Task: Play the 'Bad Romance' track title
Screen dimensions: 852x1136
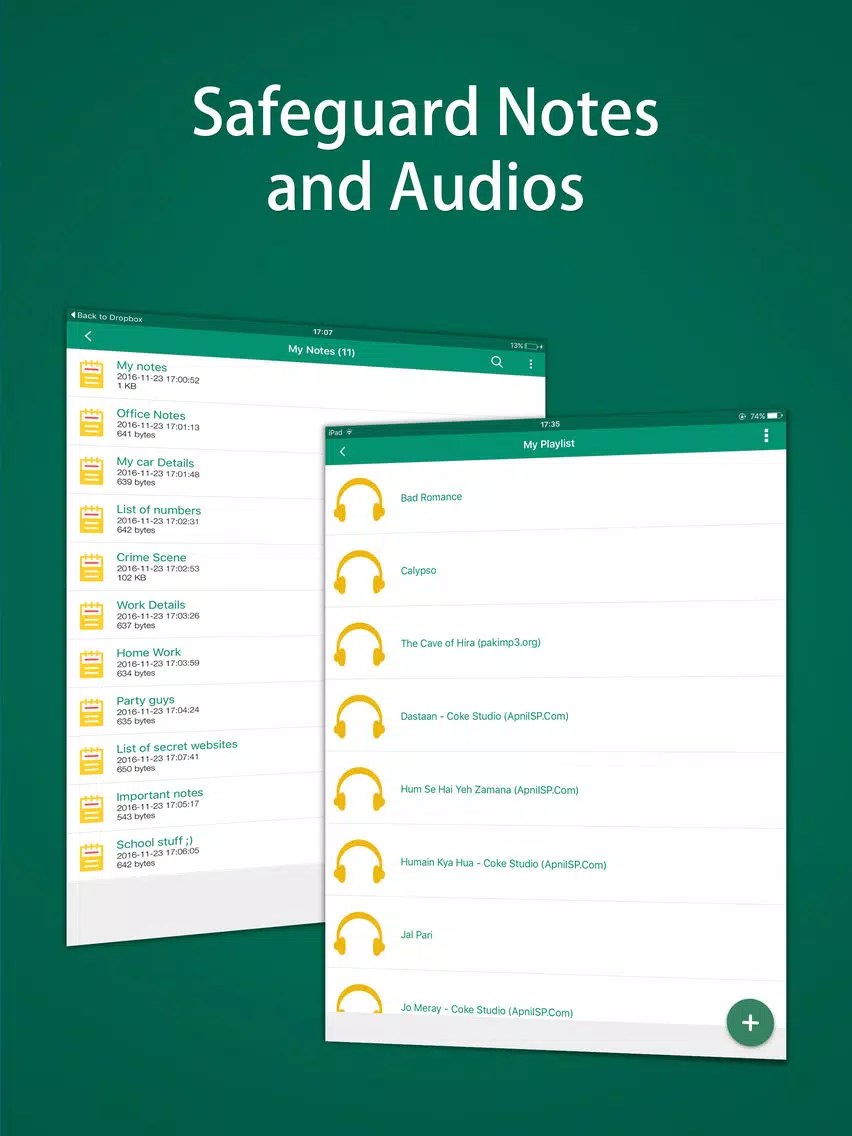Action: 431,497
